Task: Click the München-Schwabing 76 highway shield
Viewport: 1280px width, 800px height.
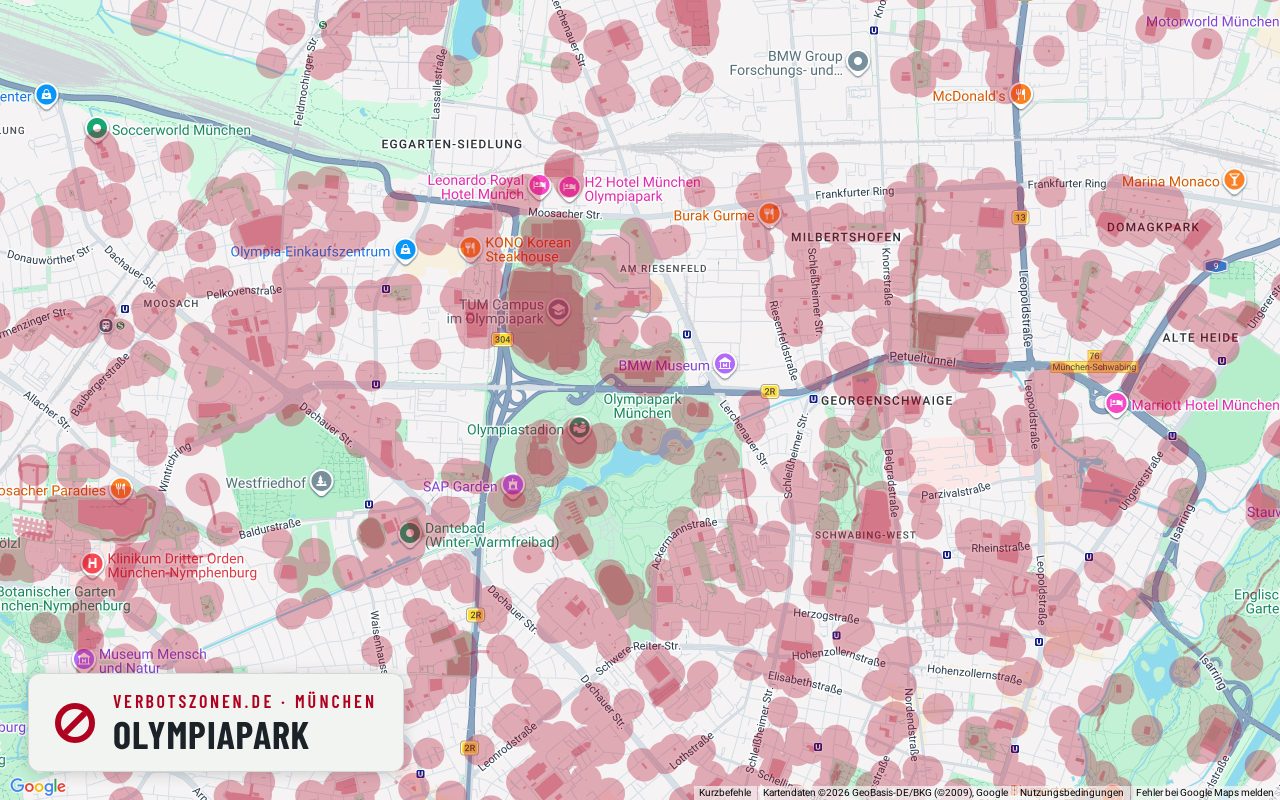Action: [1094, 361]
